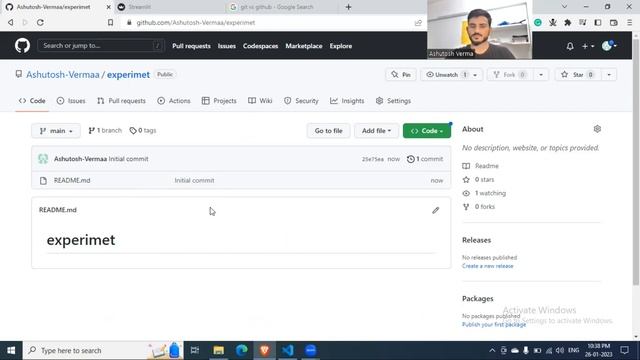Select the Insights tab

click(347, 101)
